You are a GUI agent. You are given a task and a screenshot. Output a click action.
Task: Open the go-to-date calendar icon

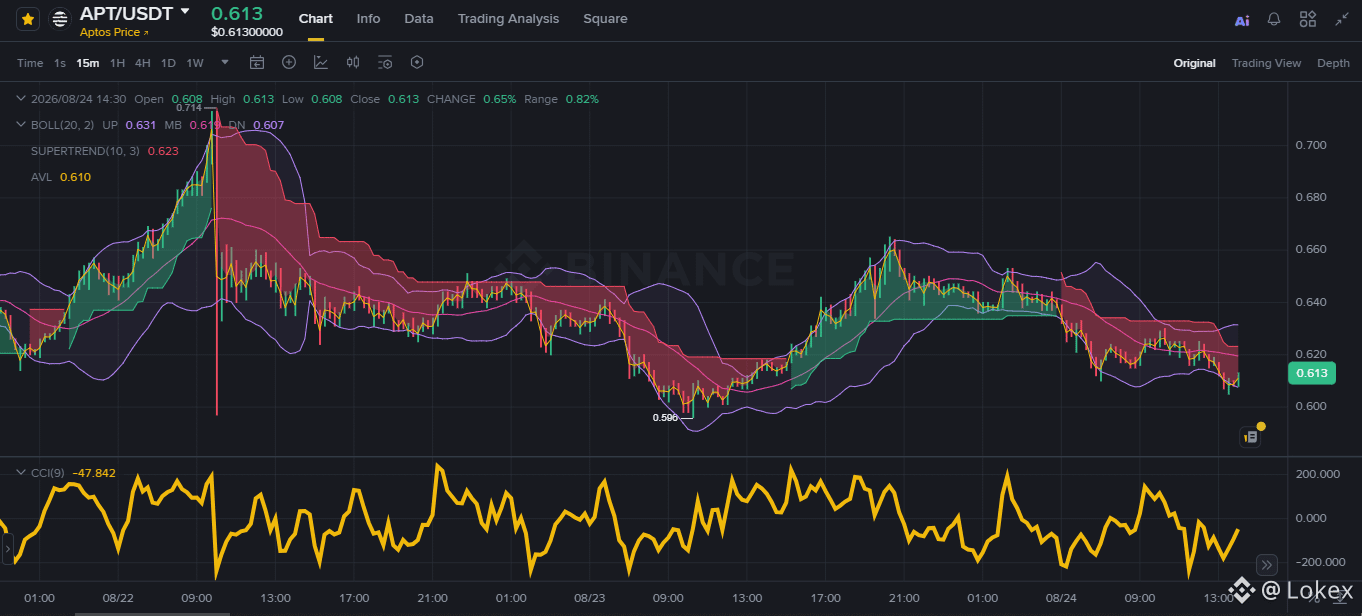pos(257,62)
